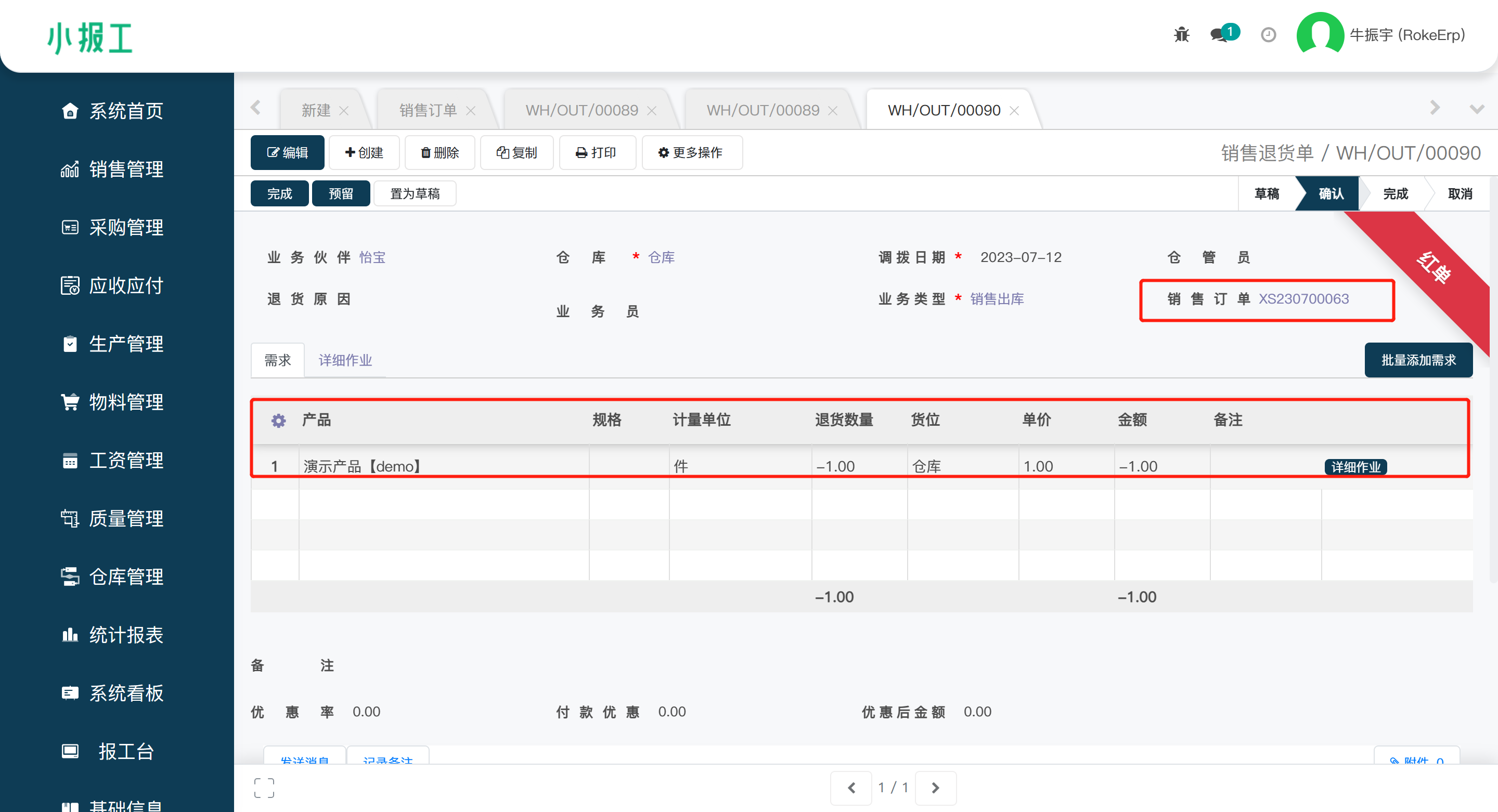Click the fullscreen icon at bottom left
1498x812 pixels.
click(x=264, y=788)
